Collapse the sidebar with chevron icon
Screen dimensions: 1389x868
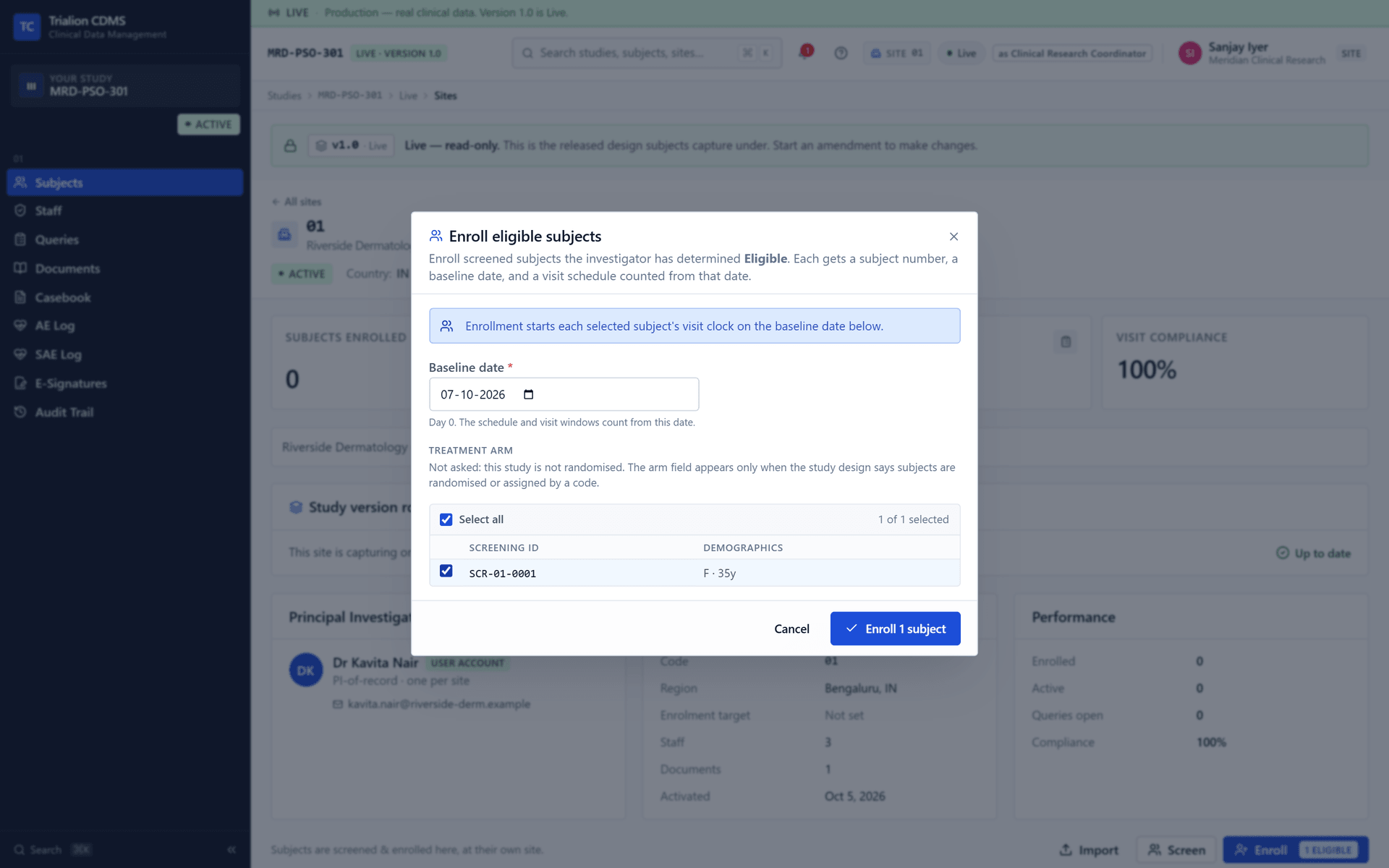tap(231, 849)
